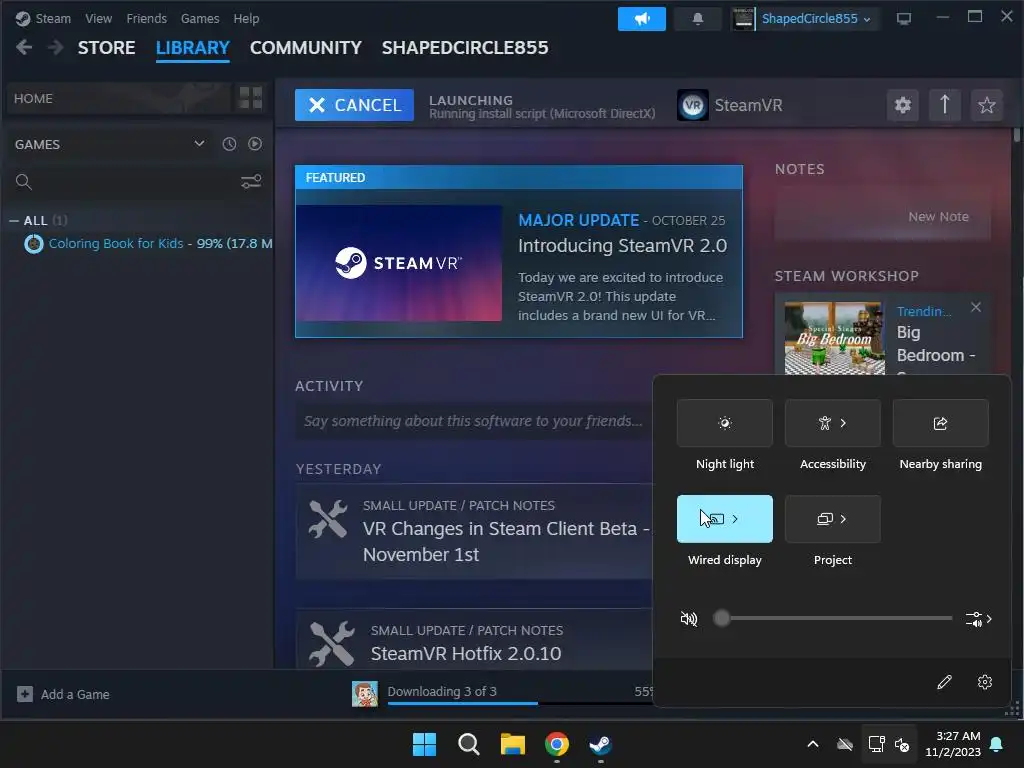
Task: Collapse the ALL games category
Action: (14, 221)
